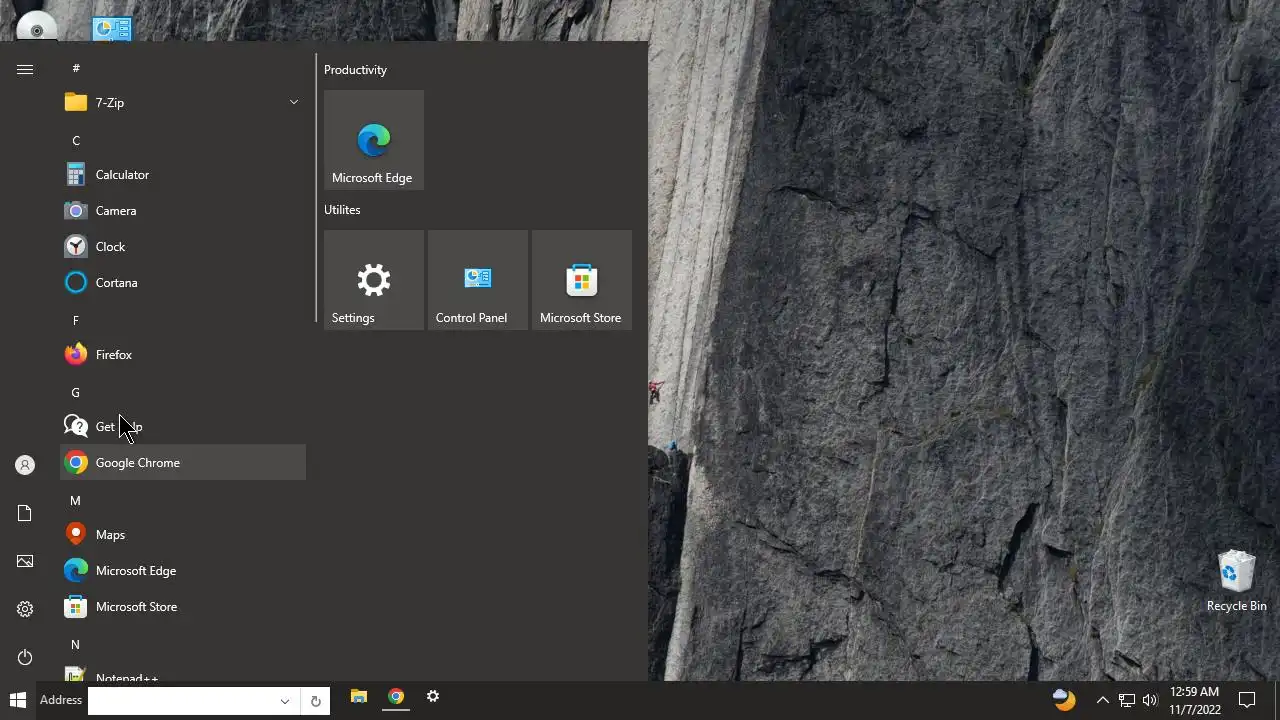This screenshot has height=720, width=1280.
Task: Click the Microsoft Edge tile
Action: click(x=374, y=140)
